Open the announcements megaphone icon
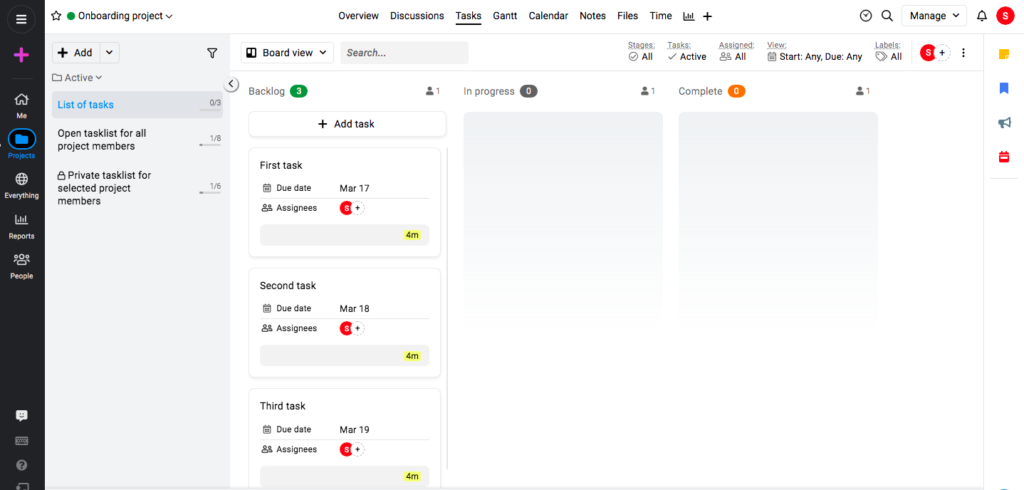The height and width of the screenshot is (490, 1024). (1004, 123)
